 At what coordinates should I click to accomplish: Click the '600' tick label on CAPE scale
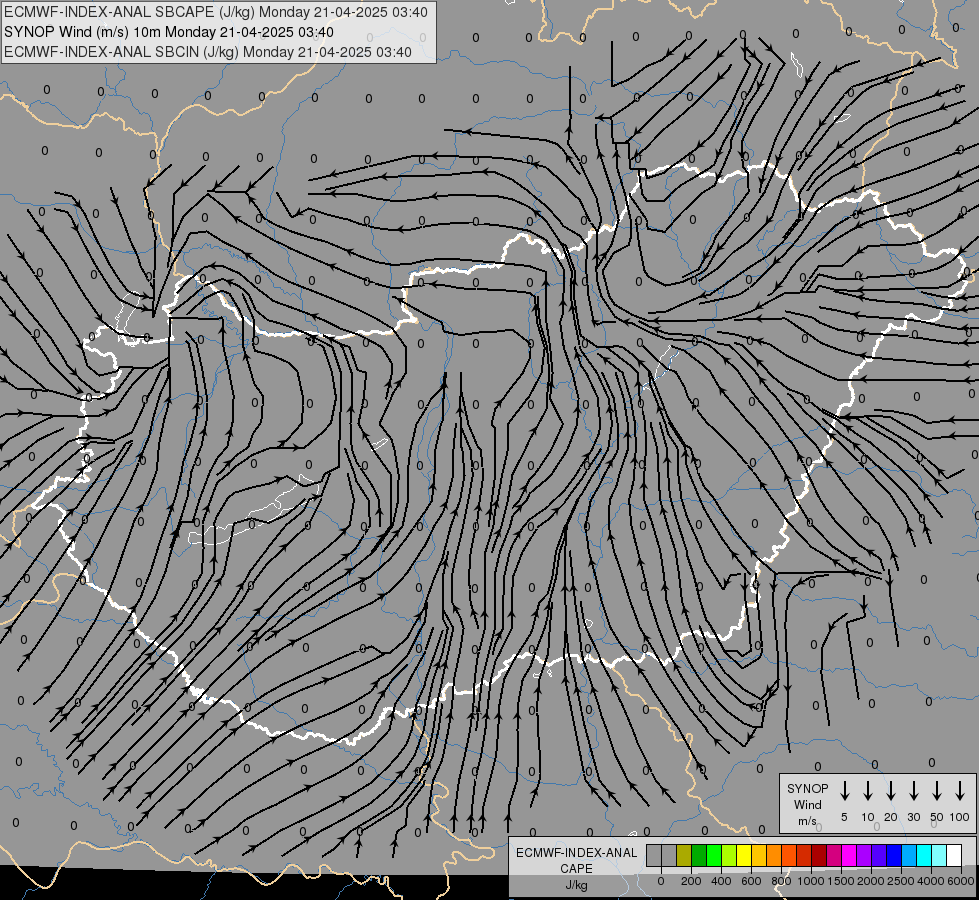tap(751, 881)
